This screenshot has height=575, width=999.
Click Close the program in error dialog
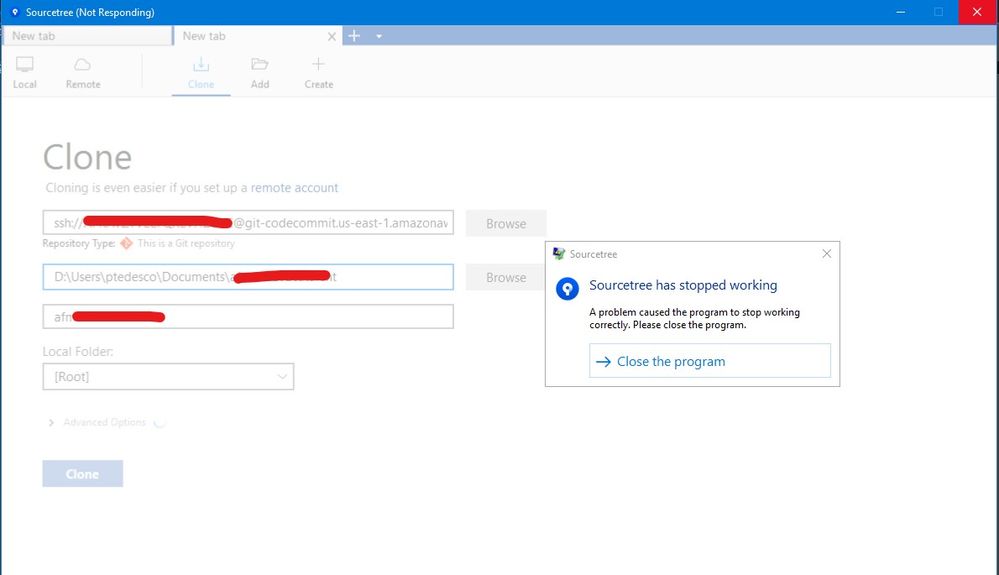710,361
